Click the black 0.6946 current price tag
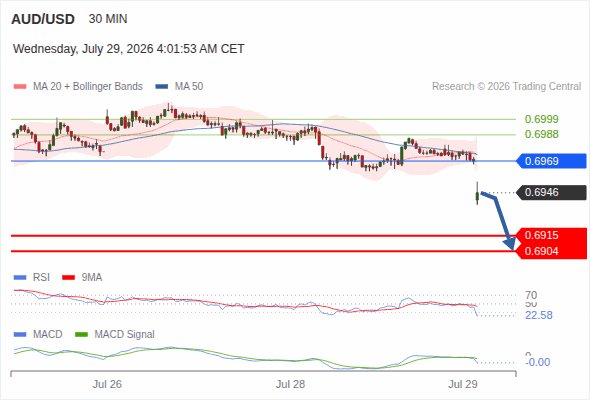This screenshot has width=590, height=400. pos(552,192)
